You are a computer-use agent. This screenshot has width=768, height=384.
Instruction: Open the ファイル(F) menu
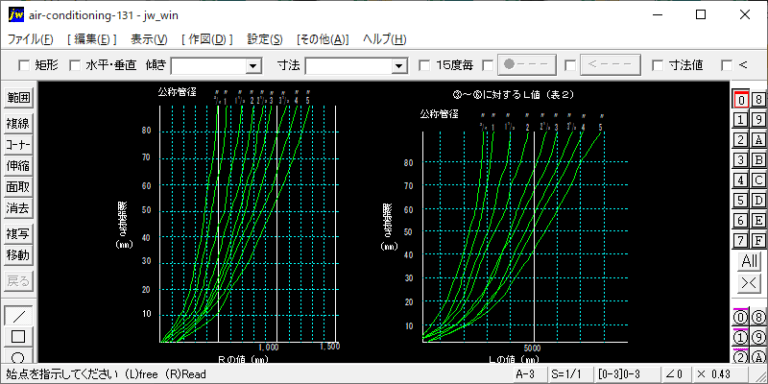[x=30, y=40]
